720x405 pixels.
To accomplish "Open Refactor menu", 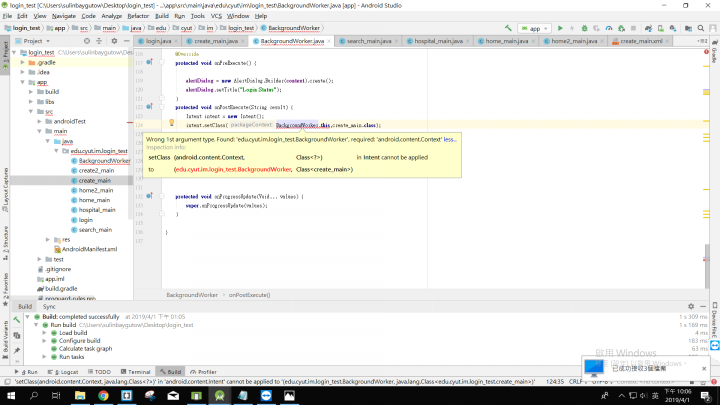I will 138,16.
